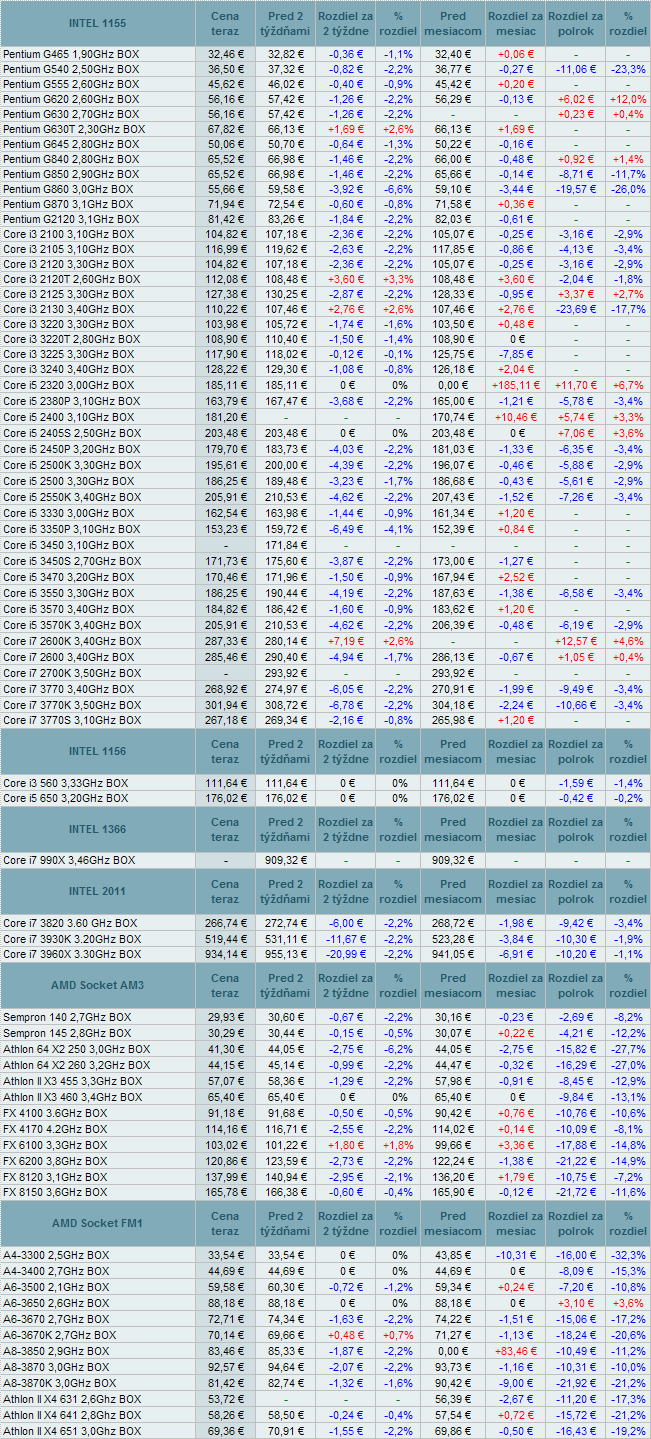Click Pentium G860 3,0GHz BOX entry
The width and height of the screenshot is (651, 1439).
pyautogui.click(x=67, y=189)
